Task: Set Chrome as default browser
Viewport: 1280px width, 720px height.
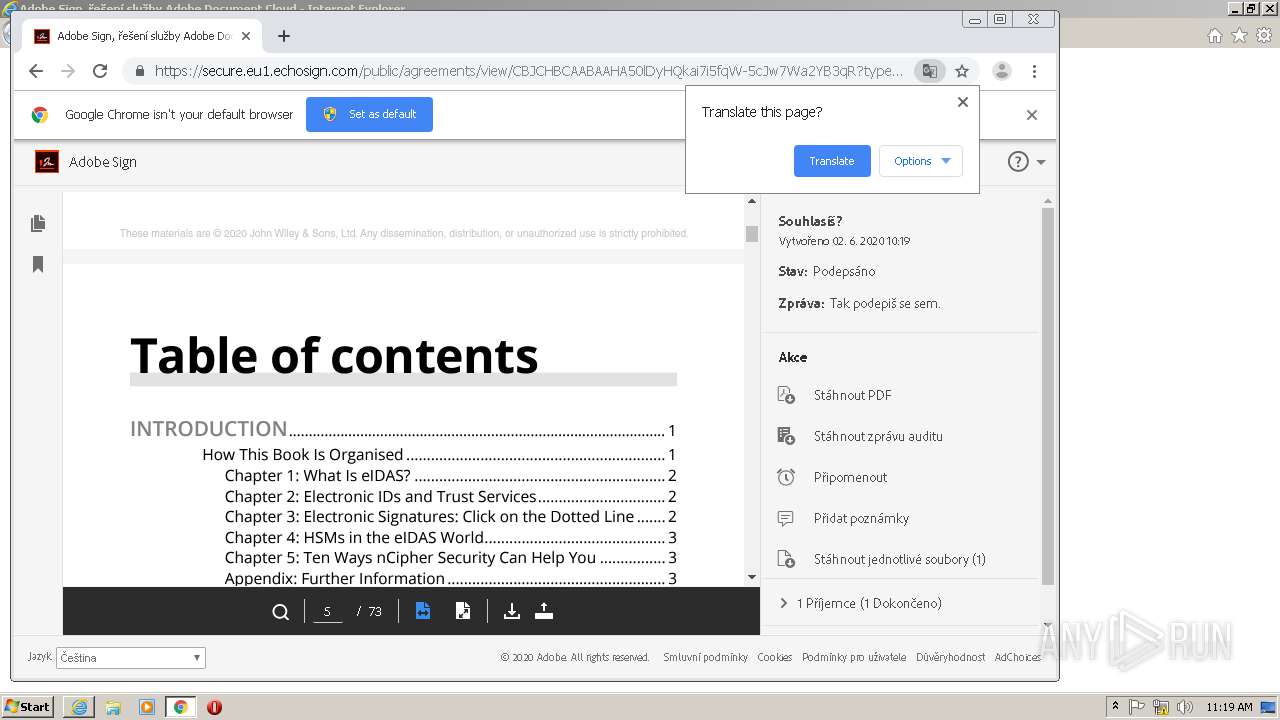Action: click(369, 114)
